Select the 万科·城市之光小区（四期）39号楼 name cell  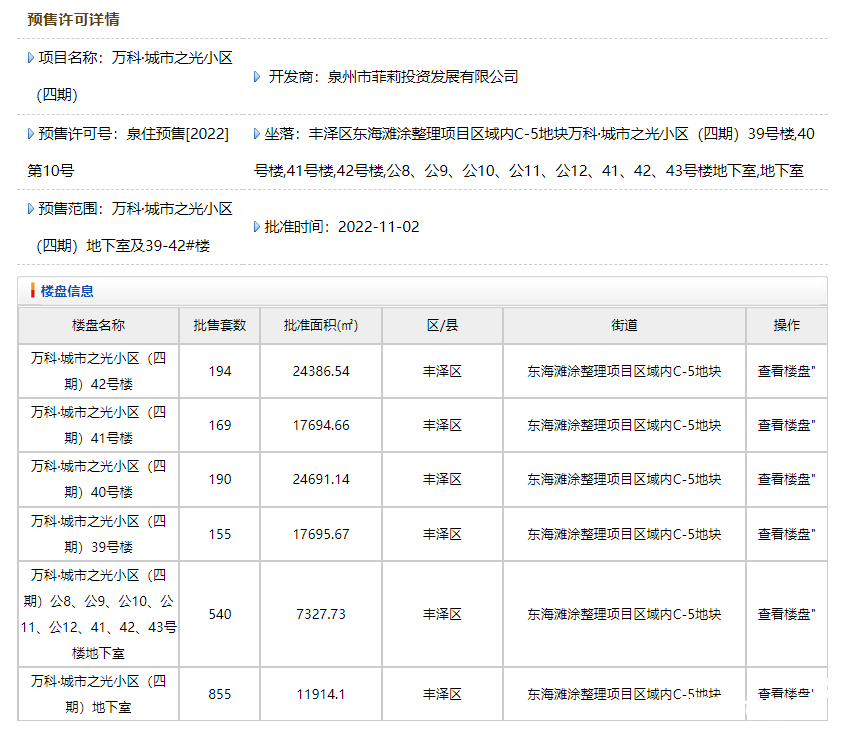[x=99, y=534]
